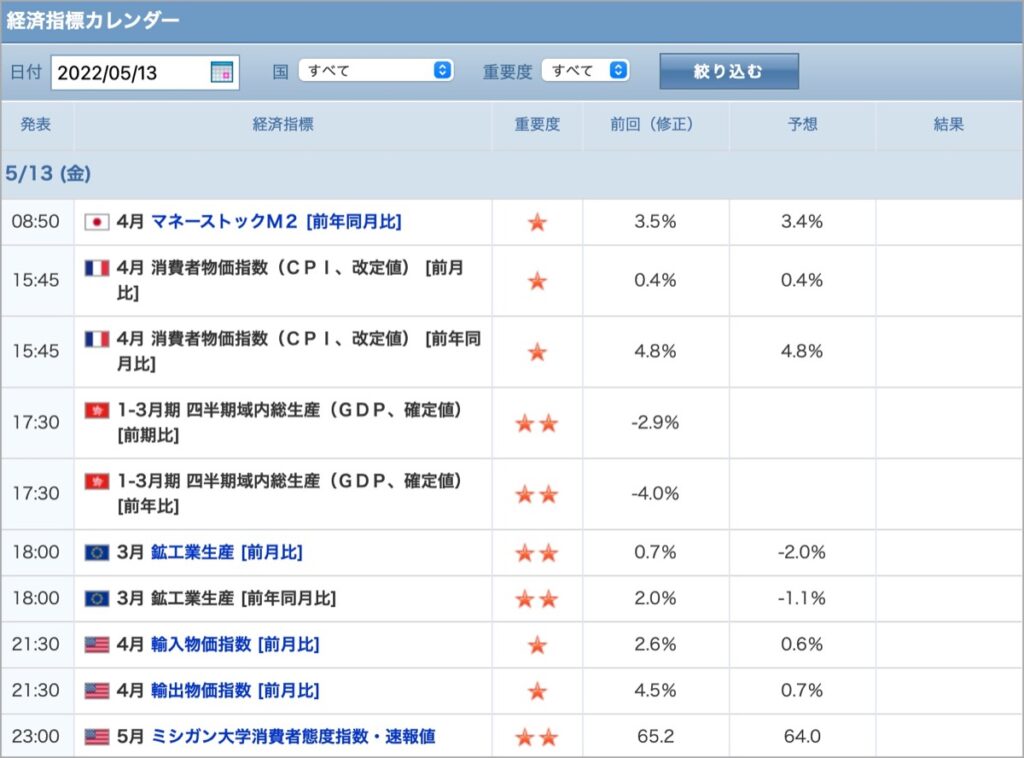Image resolution: width=1024 pixels, height=758 pixels.
Task: Click the importance stars for GDP [前期比]
Action: (x=537, y=423)
